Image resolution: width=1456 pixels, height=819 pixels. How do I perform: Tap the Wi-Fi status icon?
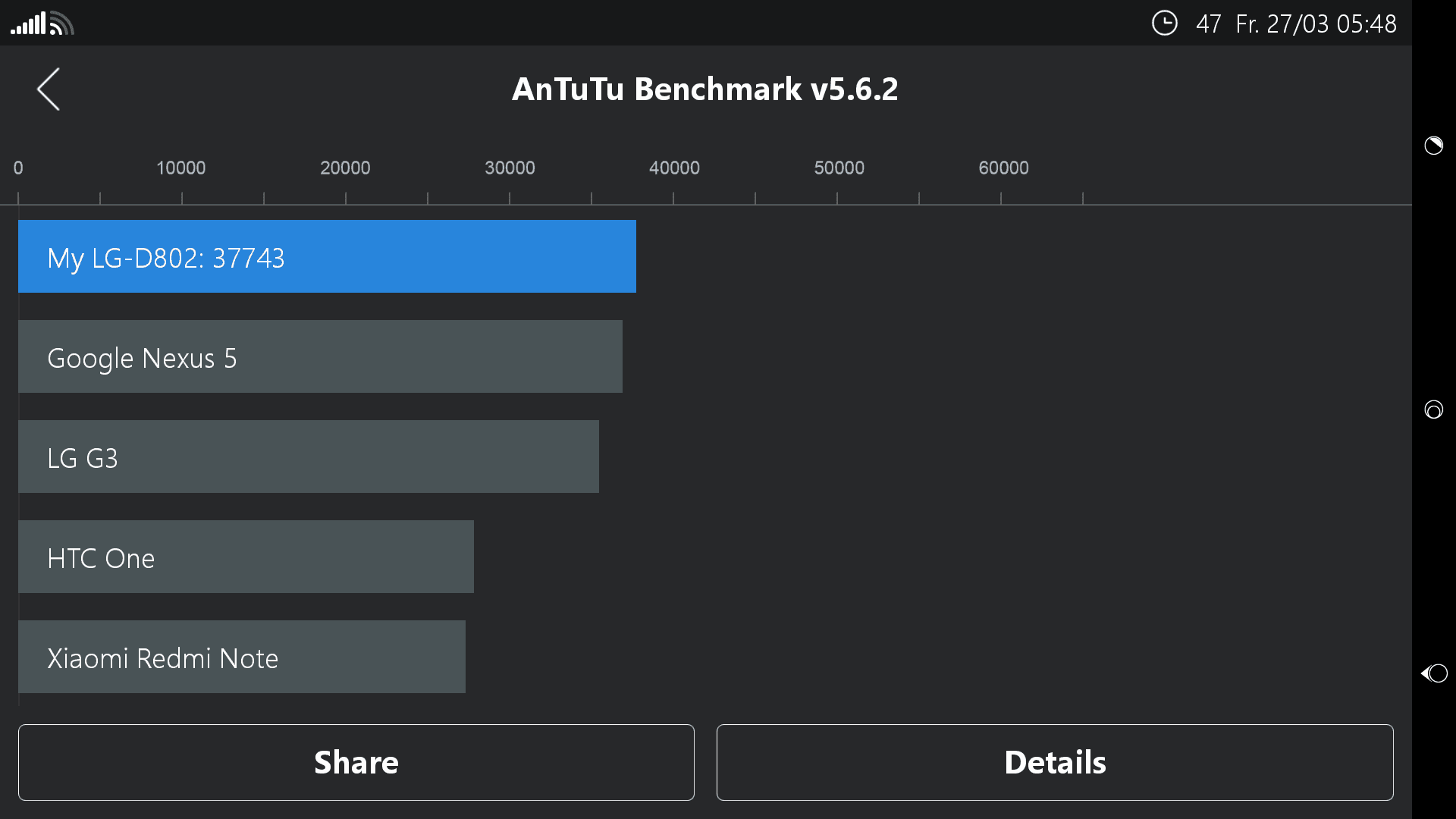point(61,24)
